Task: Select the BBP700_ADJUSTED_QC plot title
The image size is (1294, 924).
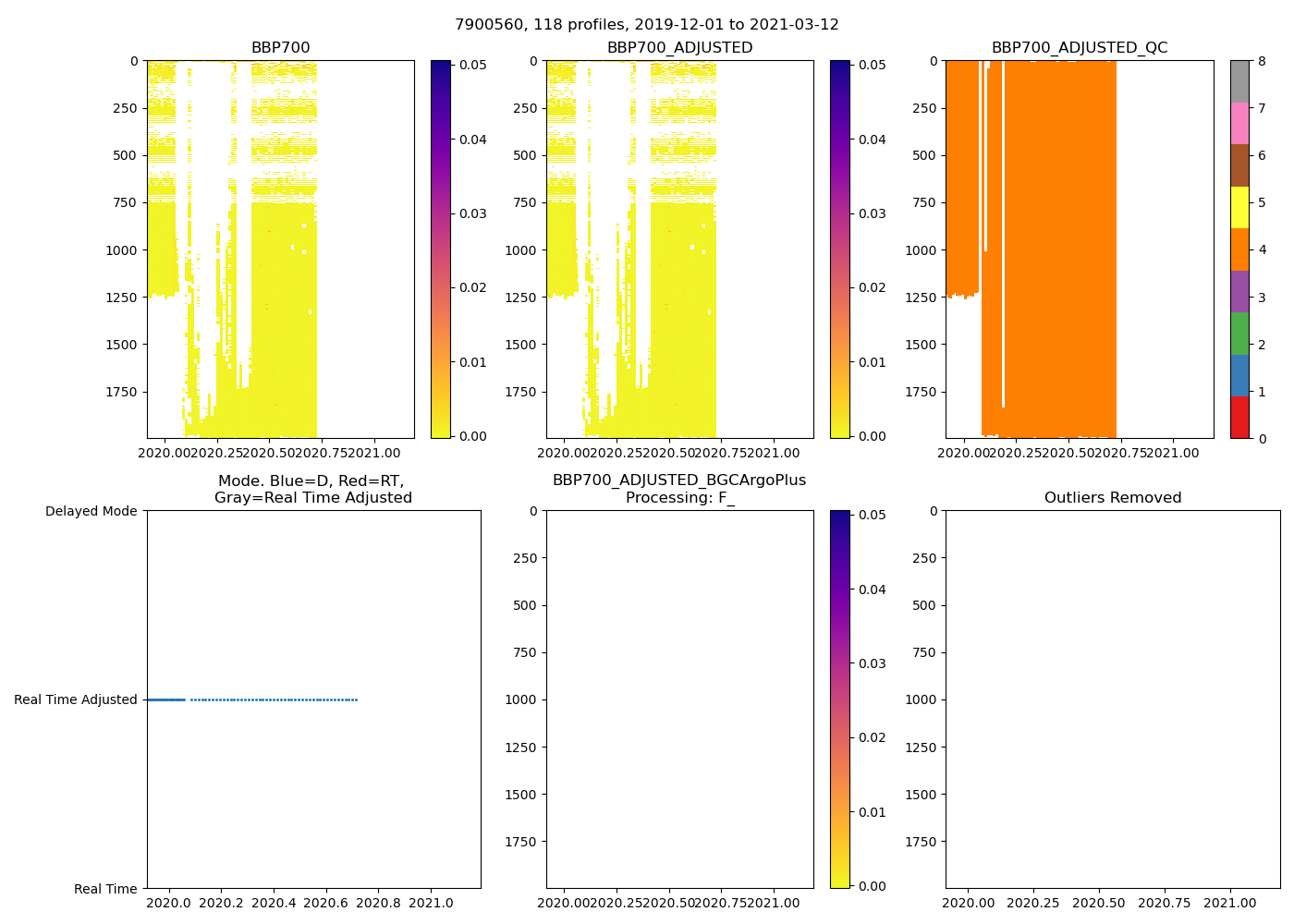Action: click(x=1079, y=48)
